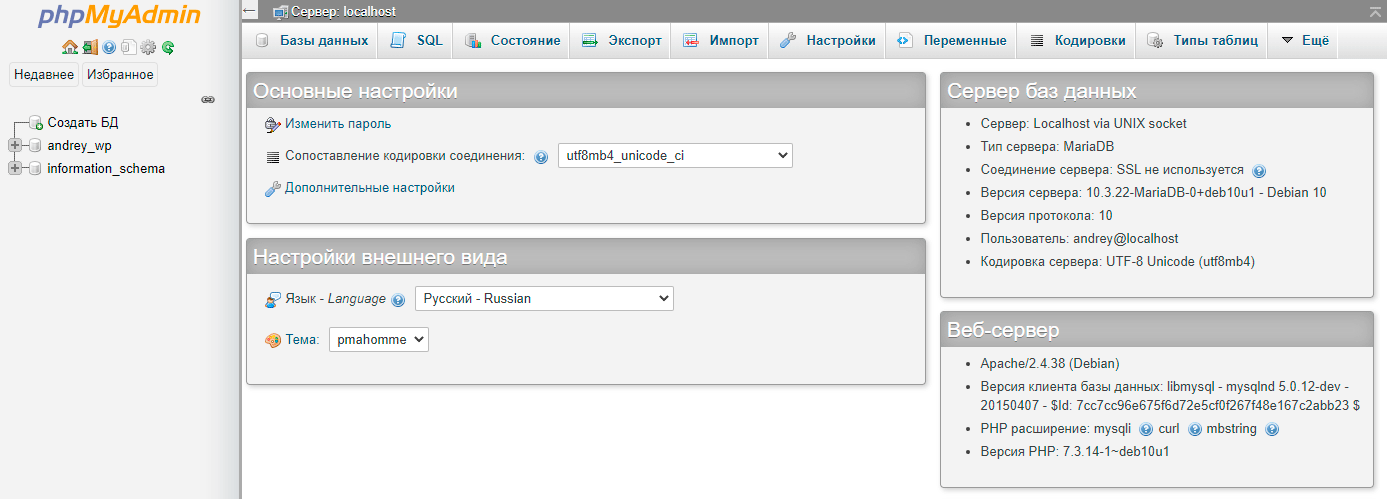This screenshot has height=499, width=1387.
Task: Open the Типы таблиц tab
Action: pos(1201,41)
